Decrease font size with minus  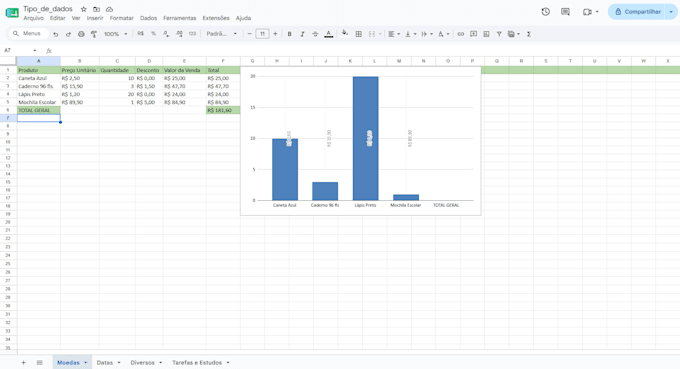(x=249, y=34)
